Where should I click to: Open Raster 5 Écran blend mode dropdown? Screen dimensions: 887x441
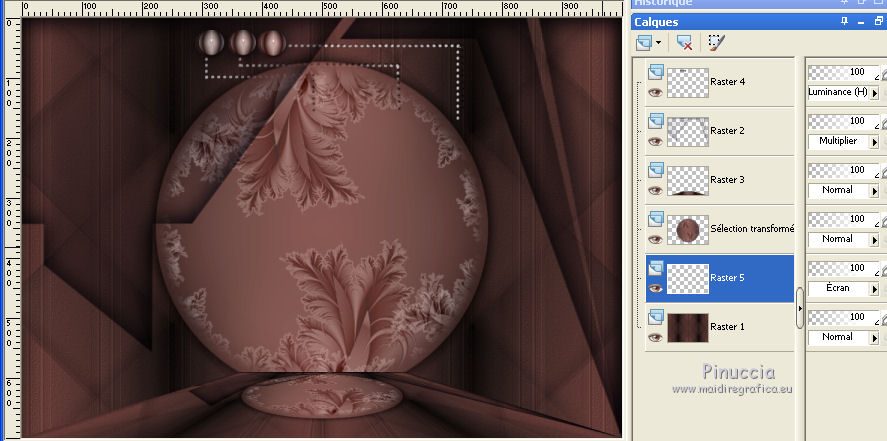(x=875, y=288)
